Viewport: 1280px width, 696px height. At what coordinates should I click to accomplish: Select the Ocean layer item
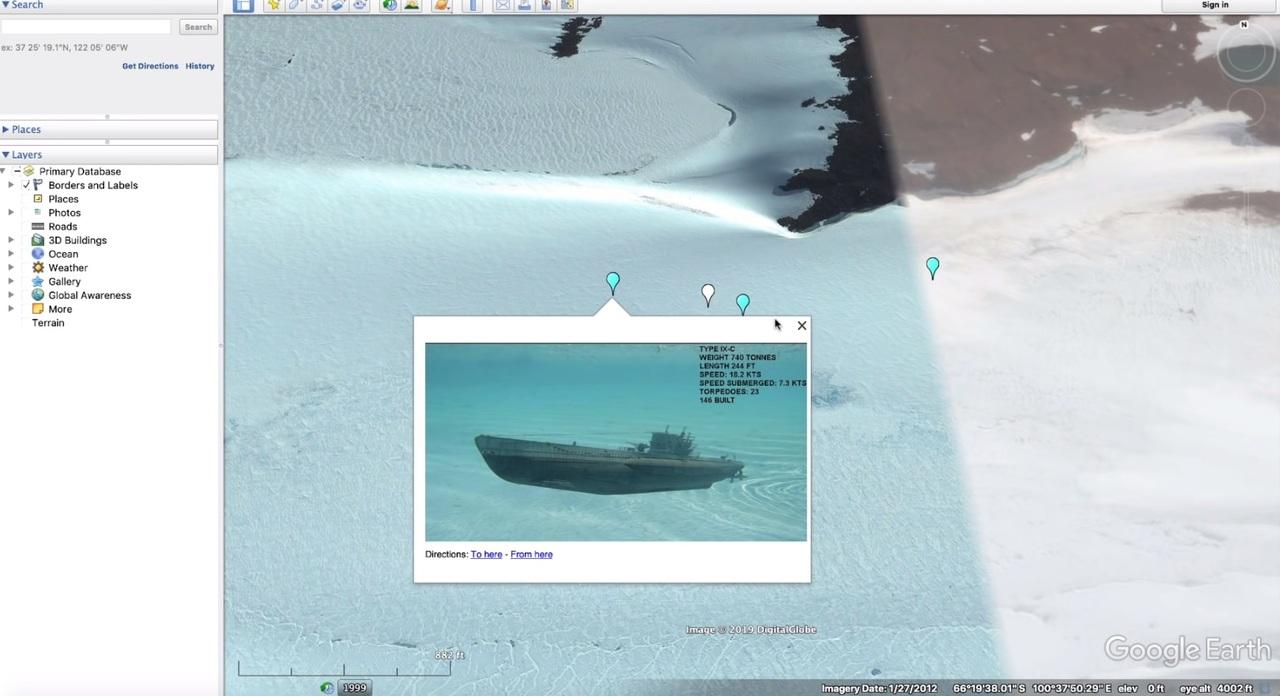62,254
